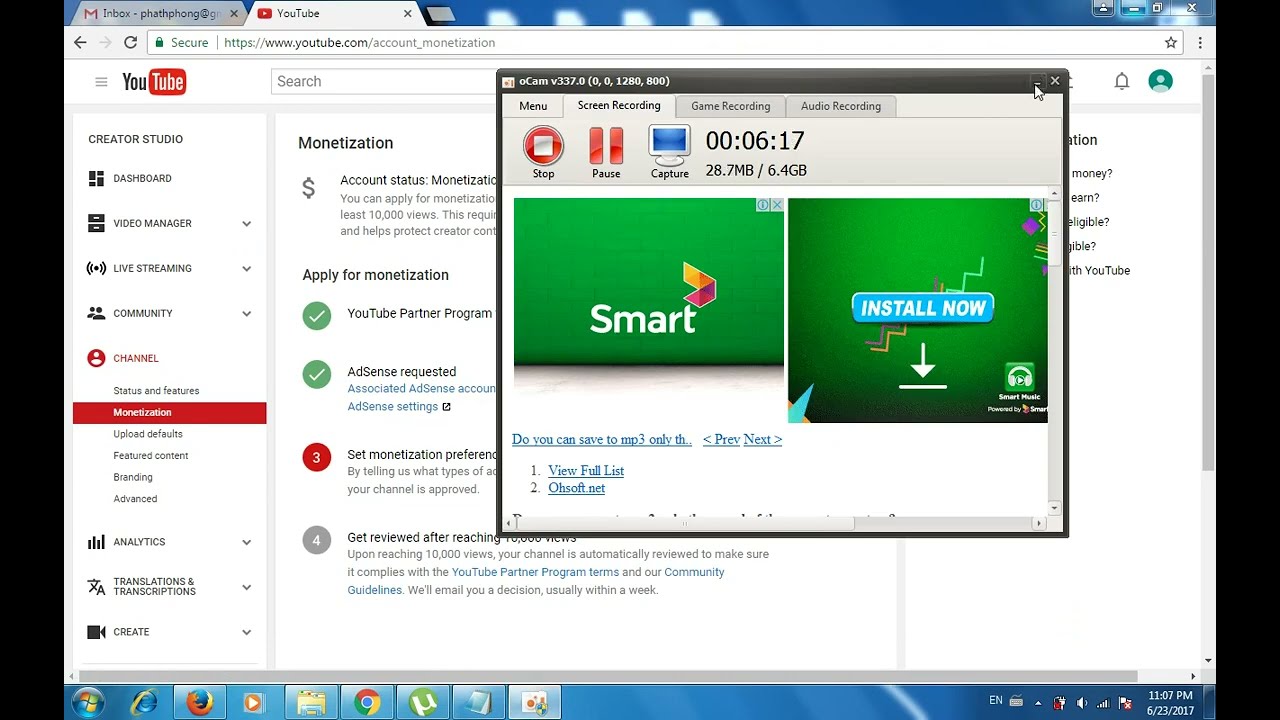Click the Analytics bar chart icon
The height and width of the screenshot is (720, 1280).
click(x=96, y=542)
